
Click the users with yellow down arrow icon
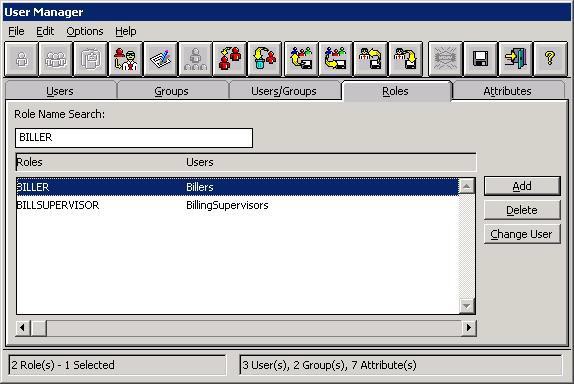click(405, 59)
